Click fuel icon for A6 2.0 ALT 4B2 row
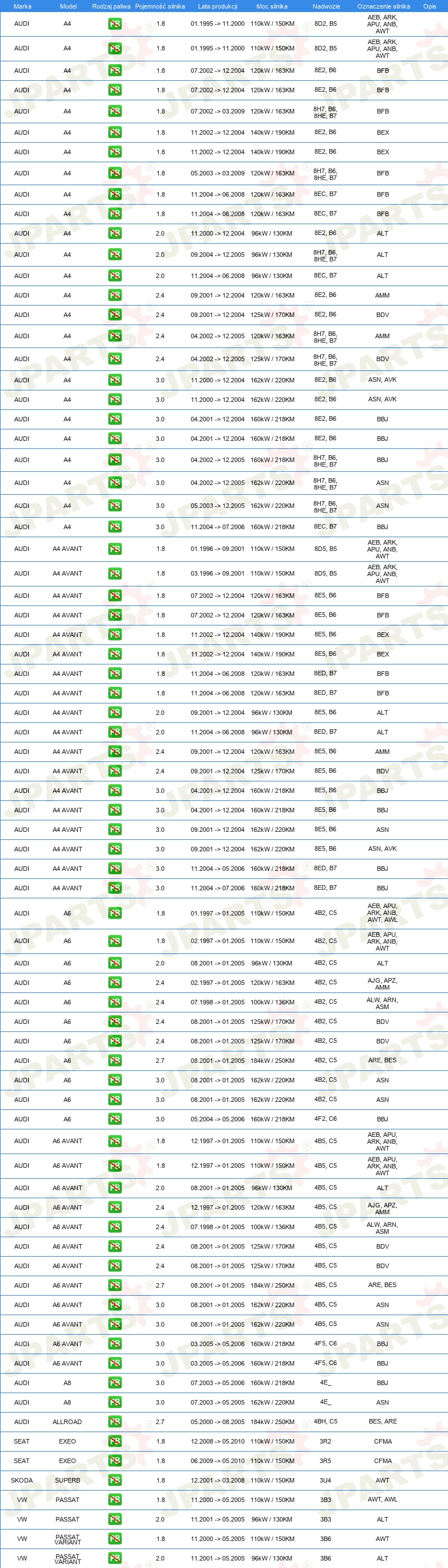 (115, 963)
